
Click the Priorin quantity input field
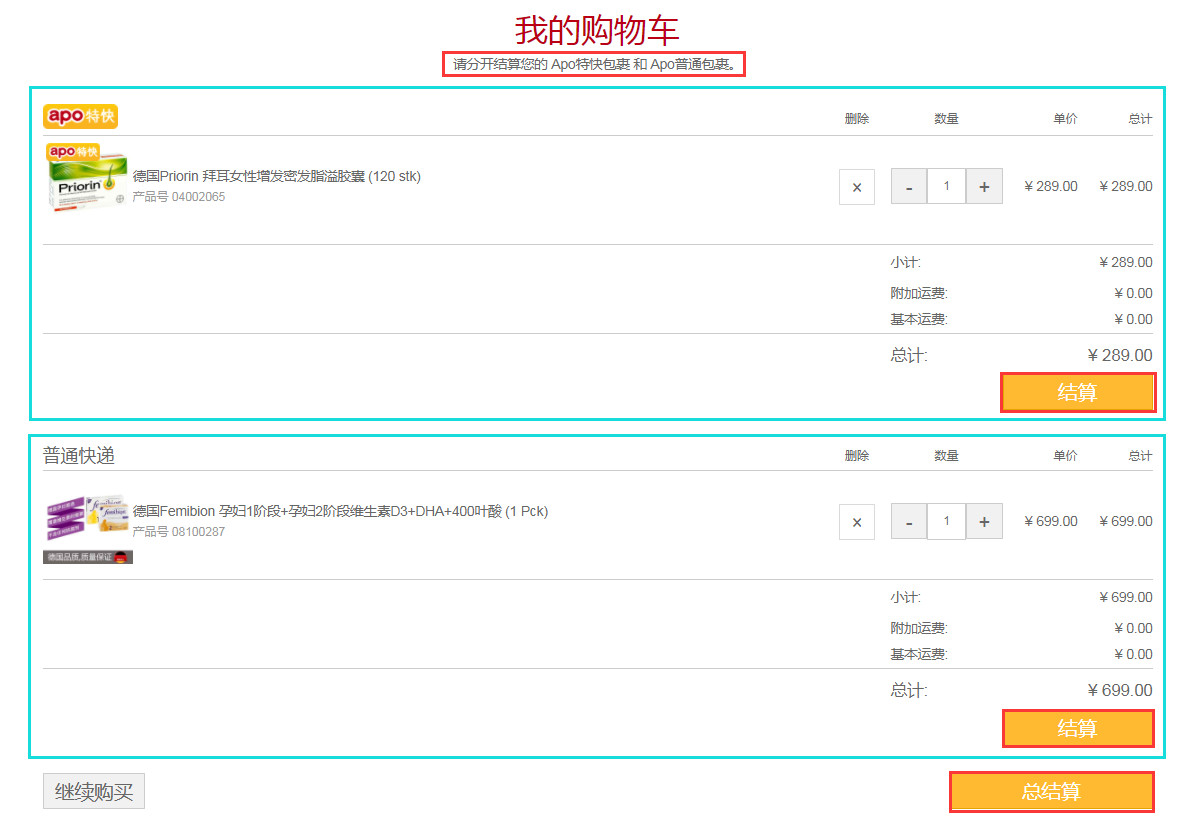946,186
